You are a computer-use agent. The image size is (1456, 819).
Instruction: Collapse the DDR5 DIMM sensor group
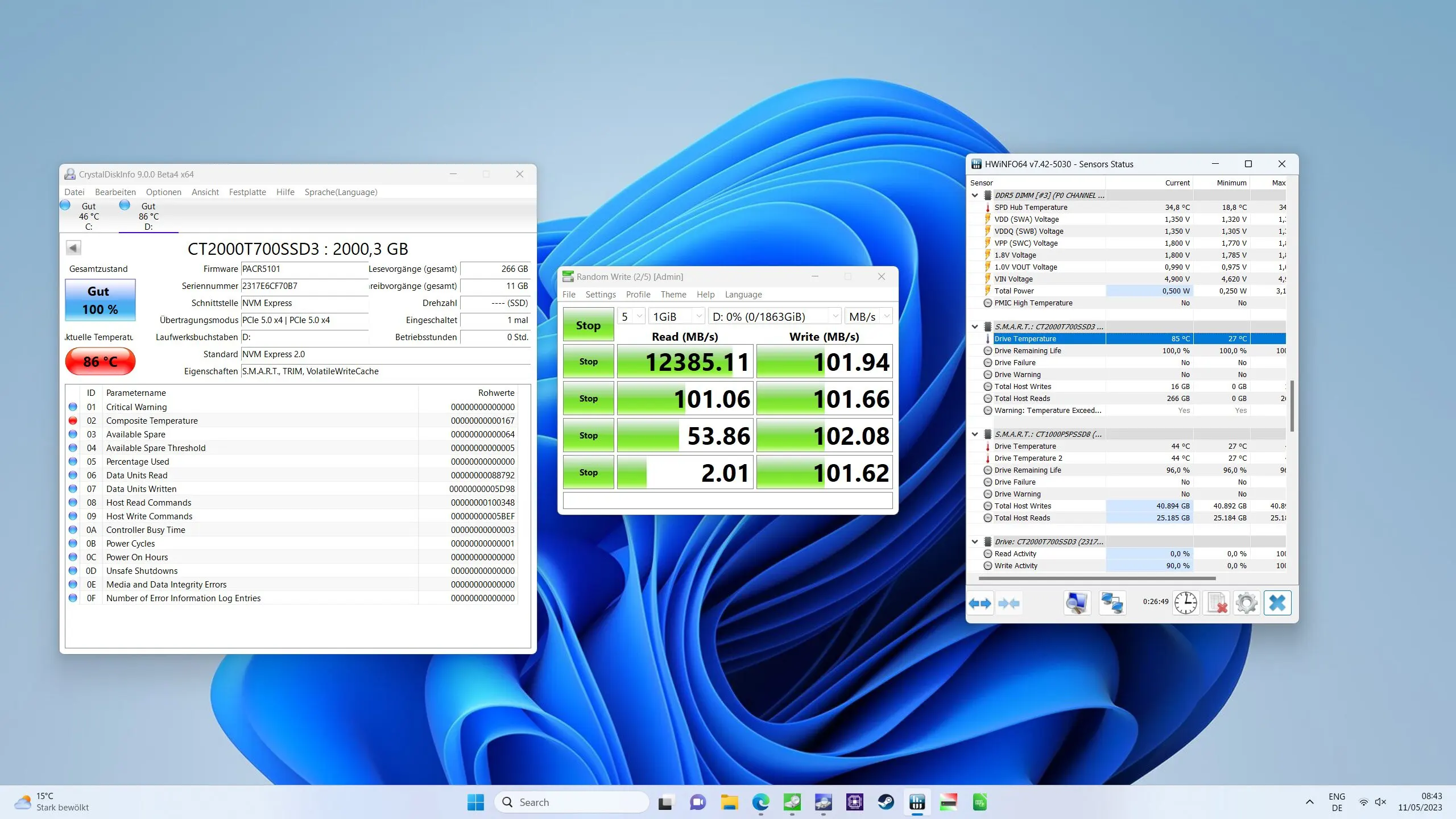point(975,195)
